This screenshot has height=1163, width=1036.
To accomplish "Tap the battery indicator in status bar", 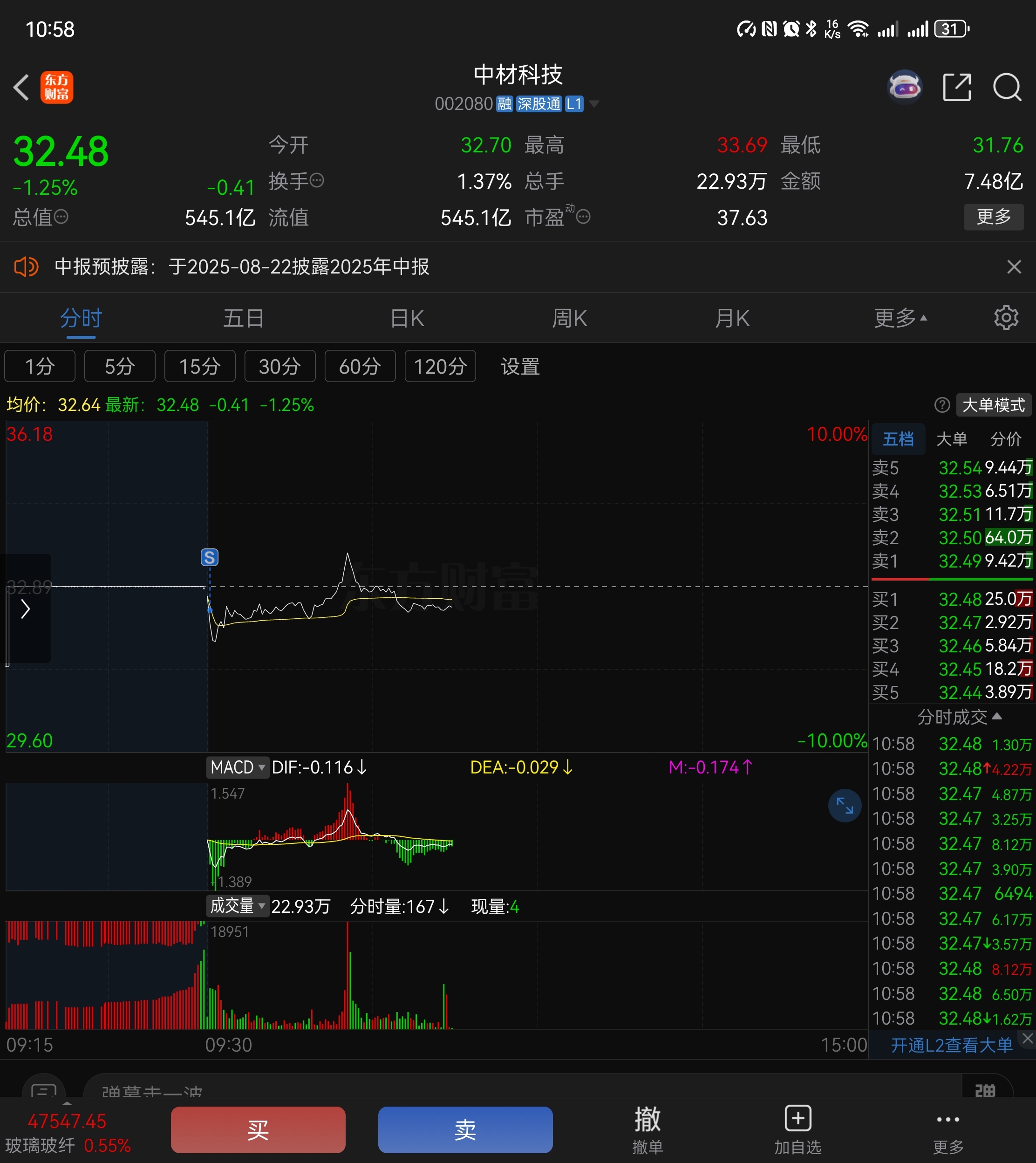I will [952, 29].
